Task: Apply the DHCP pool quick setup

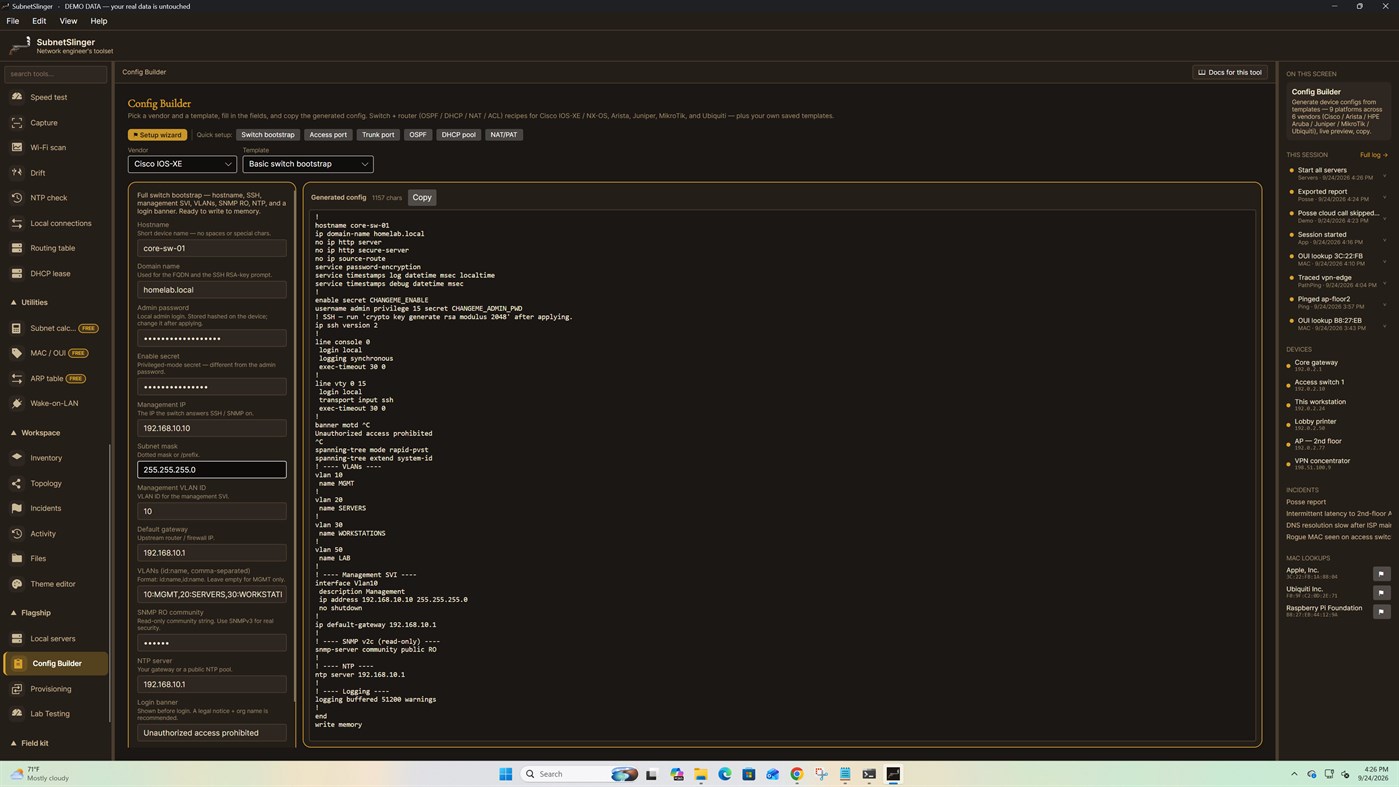Action: point(459,135)
